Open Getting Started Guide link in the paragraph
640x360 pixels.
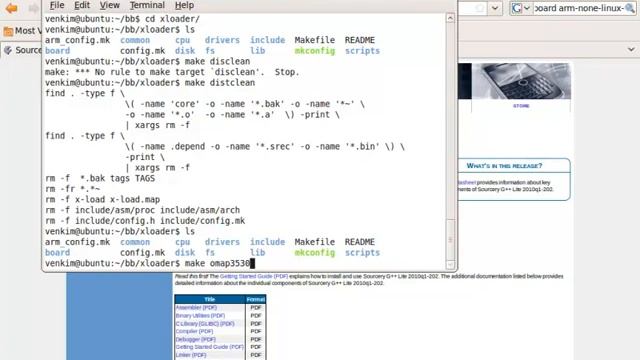tap(253, 276)
